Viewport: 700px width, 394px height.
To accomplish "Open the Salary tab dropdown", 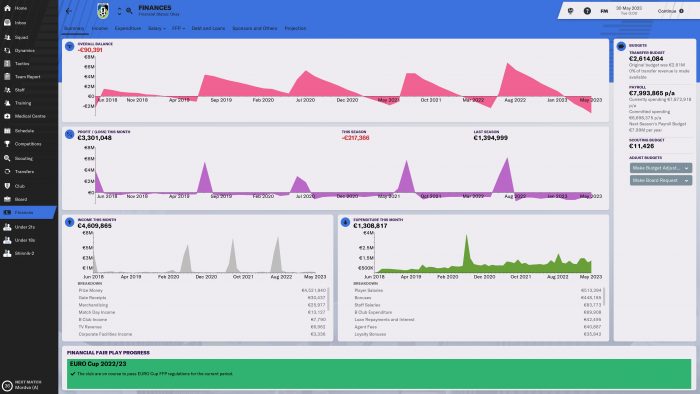I will [x=156, y=28].
